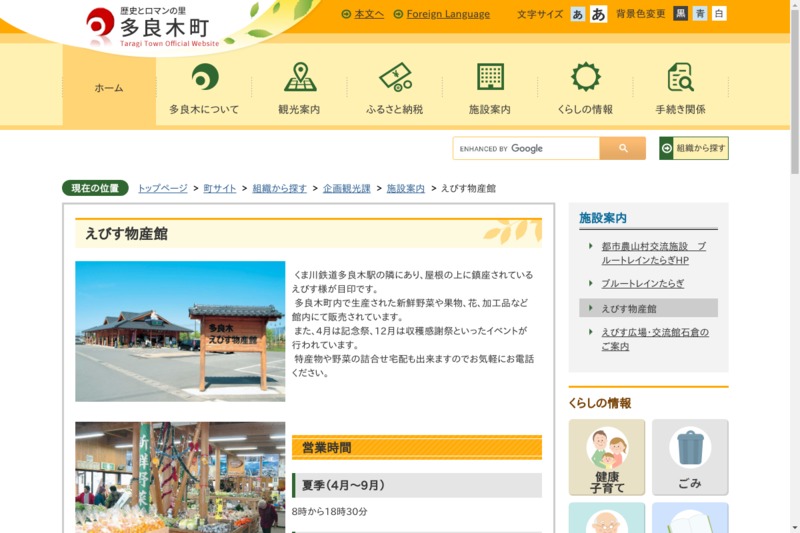Open Foreign Language link

click(x=447, y=14)
